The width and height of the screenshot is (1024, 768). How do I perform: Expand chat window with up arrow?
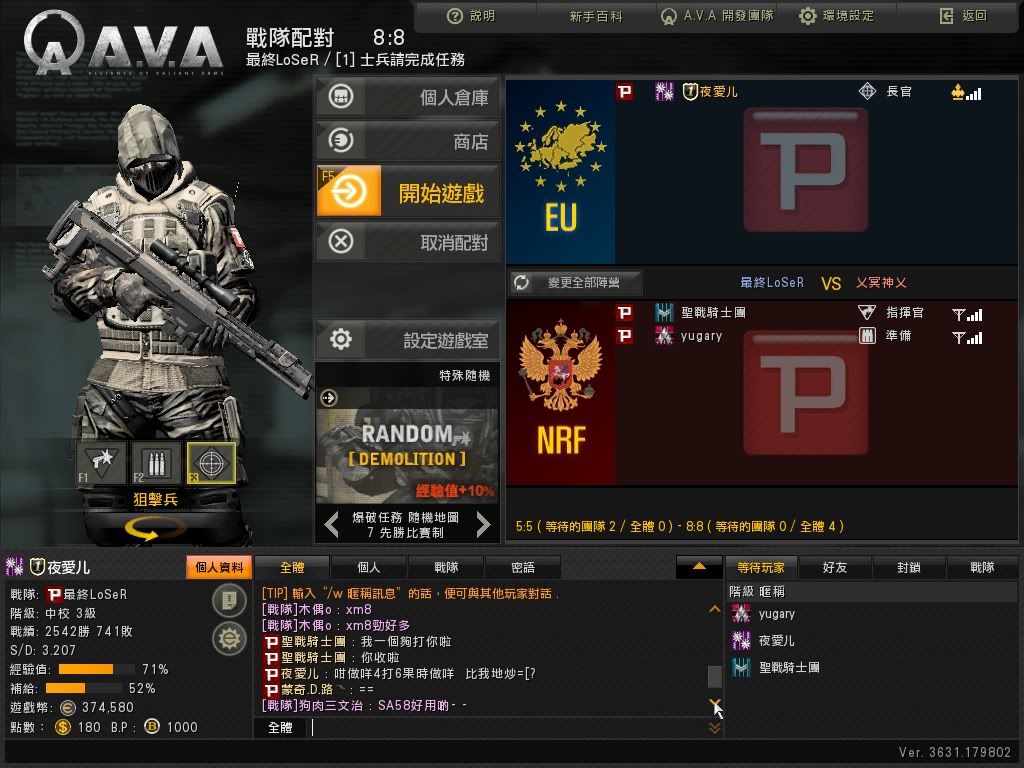tap(699, 567)
